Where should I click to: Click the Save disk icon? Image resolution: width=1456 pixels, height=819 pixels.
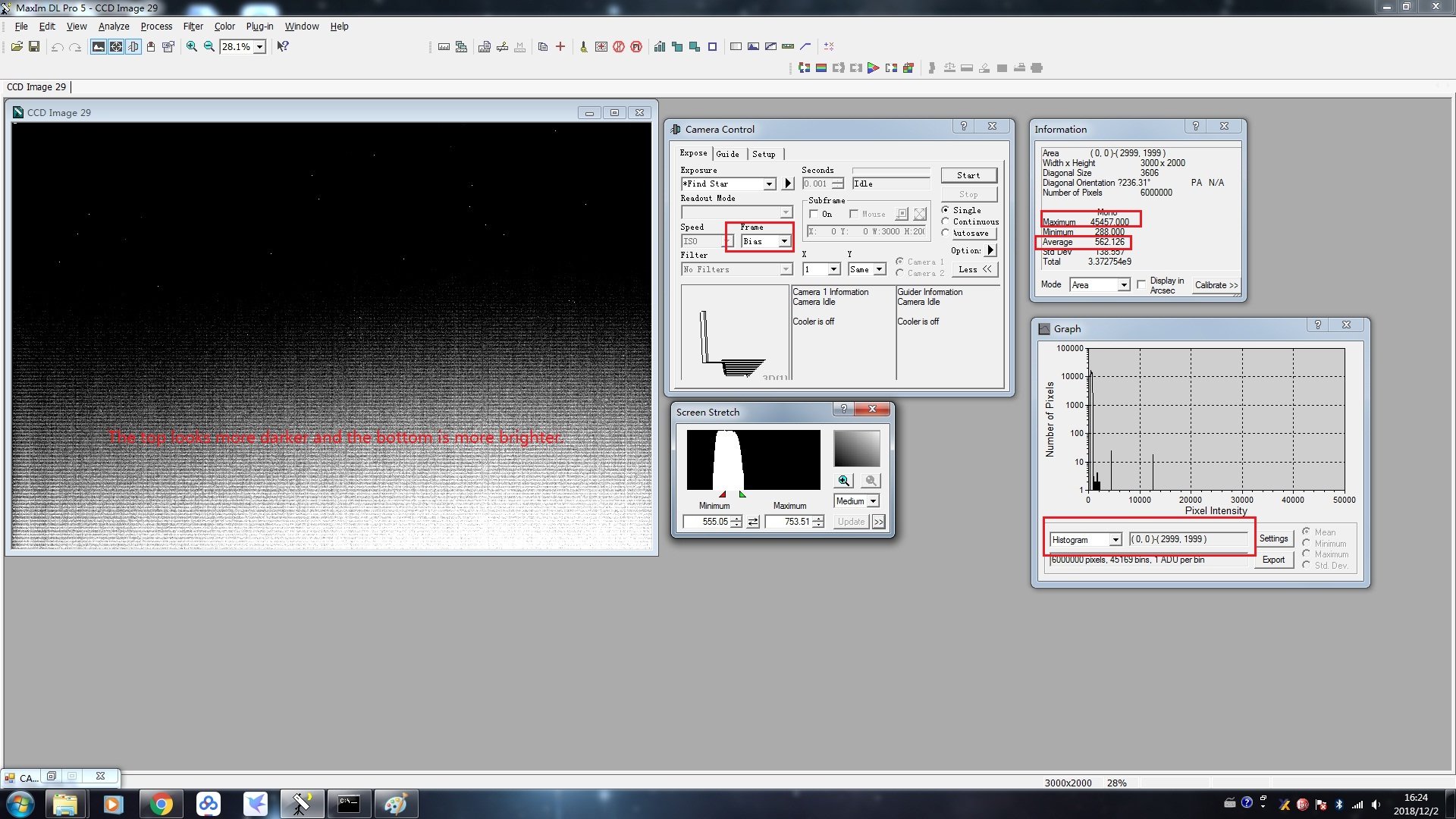coord(34,47)
